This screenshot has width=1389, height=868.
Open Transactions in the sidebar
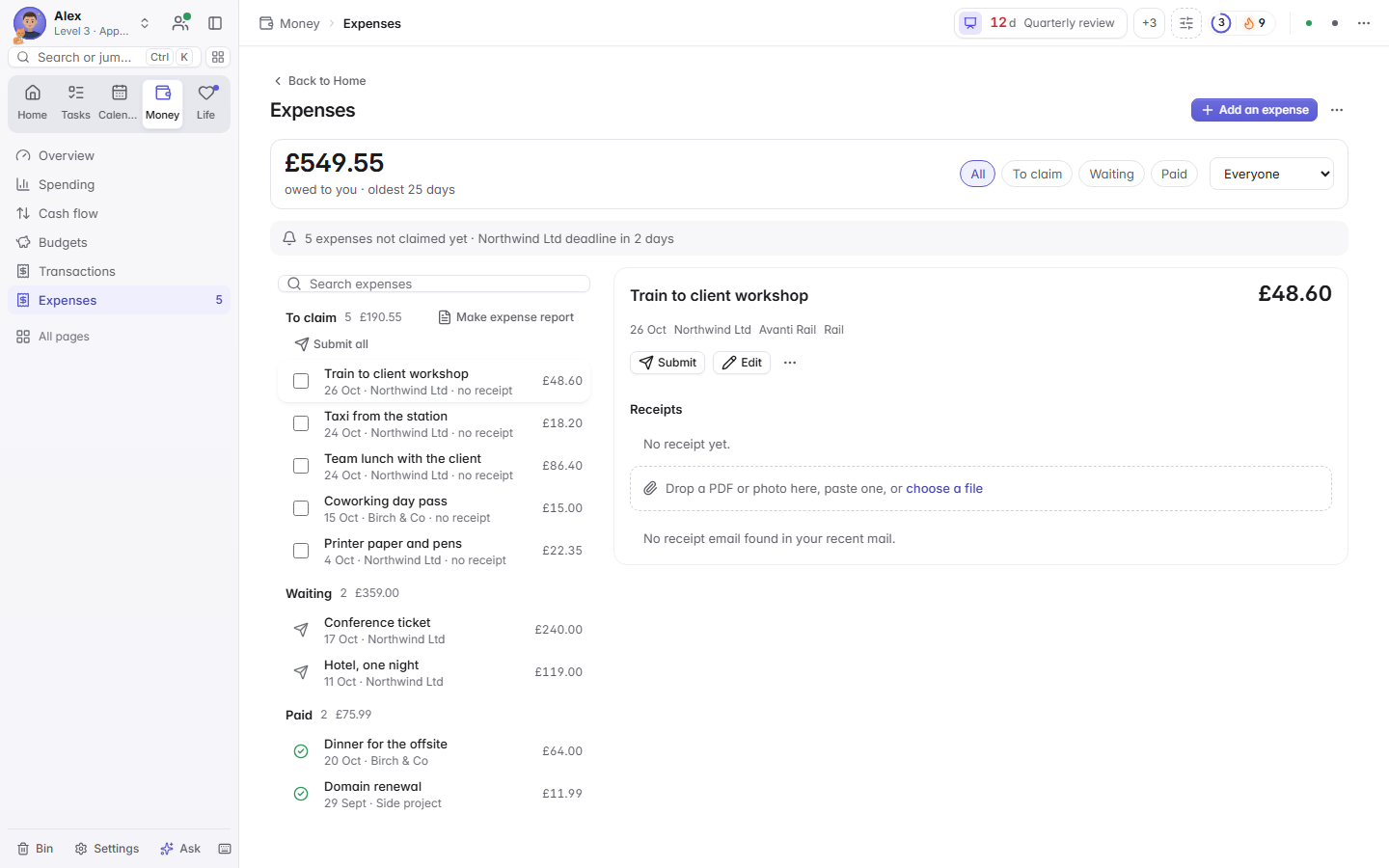[119, 271]
